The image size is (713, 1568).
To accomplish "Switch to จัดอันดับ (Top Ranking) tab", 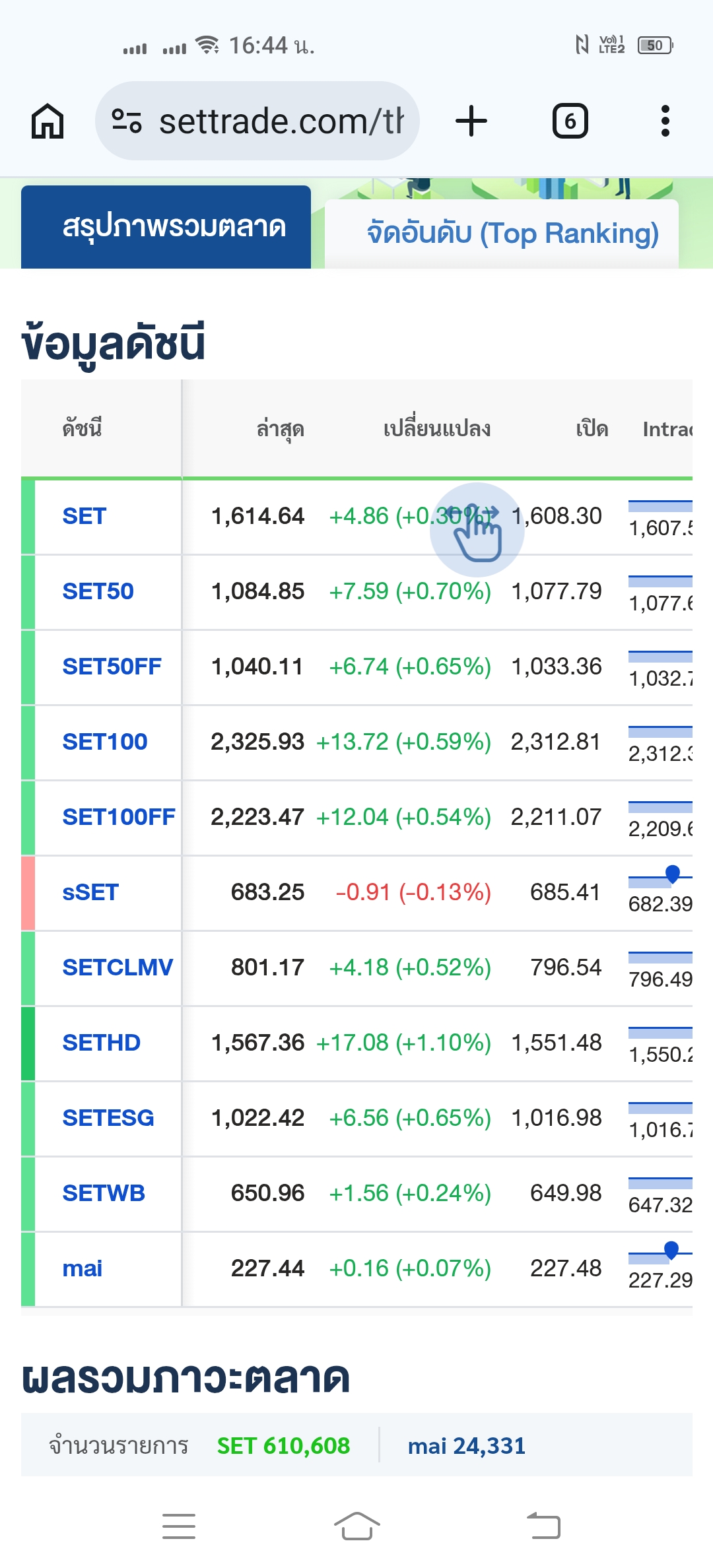I will [x=513, y=234].
